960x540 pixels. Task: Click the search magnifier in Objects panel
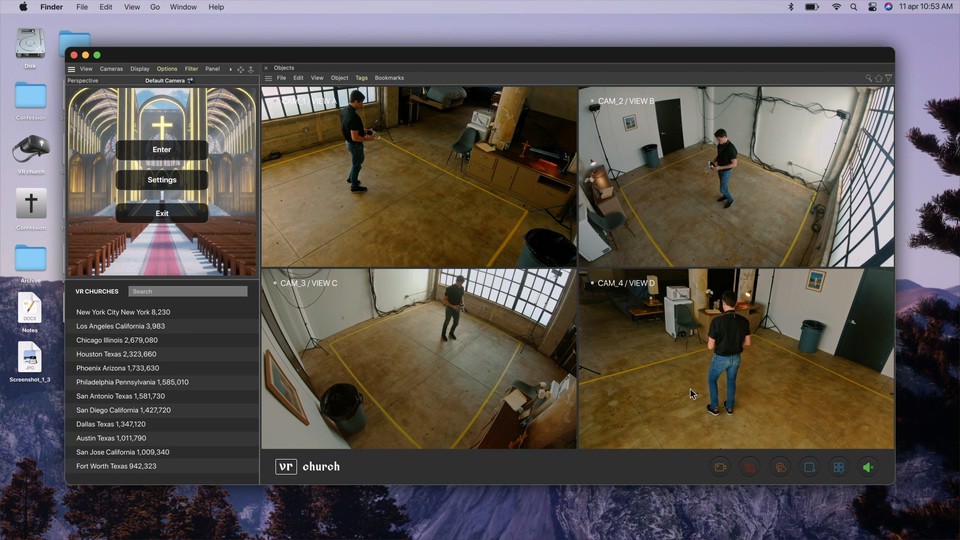point(869,78)
